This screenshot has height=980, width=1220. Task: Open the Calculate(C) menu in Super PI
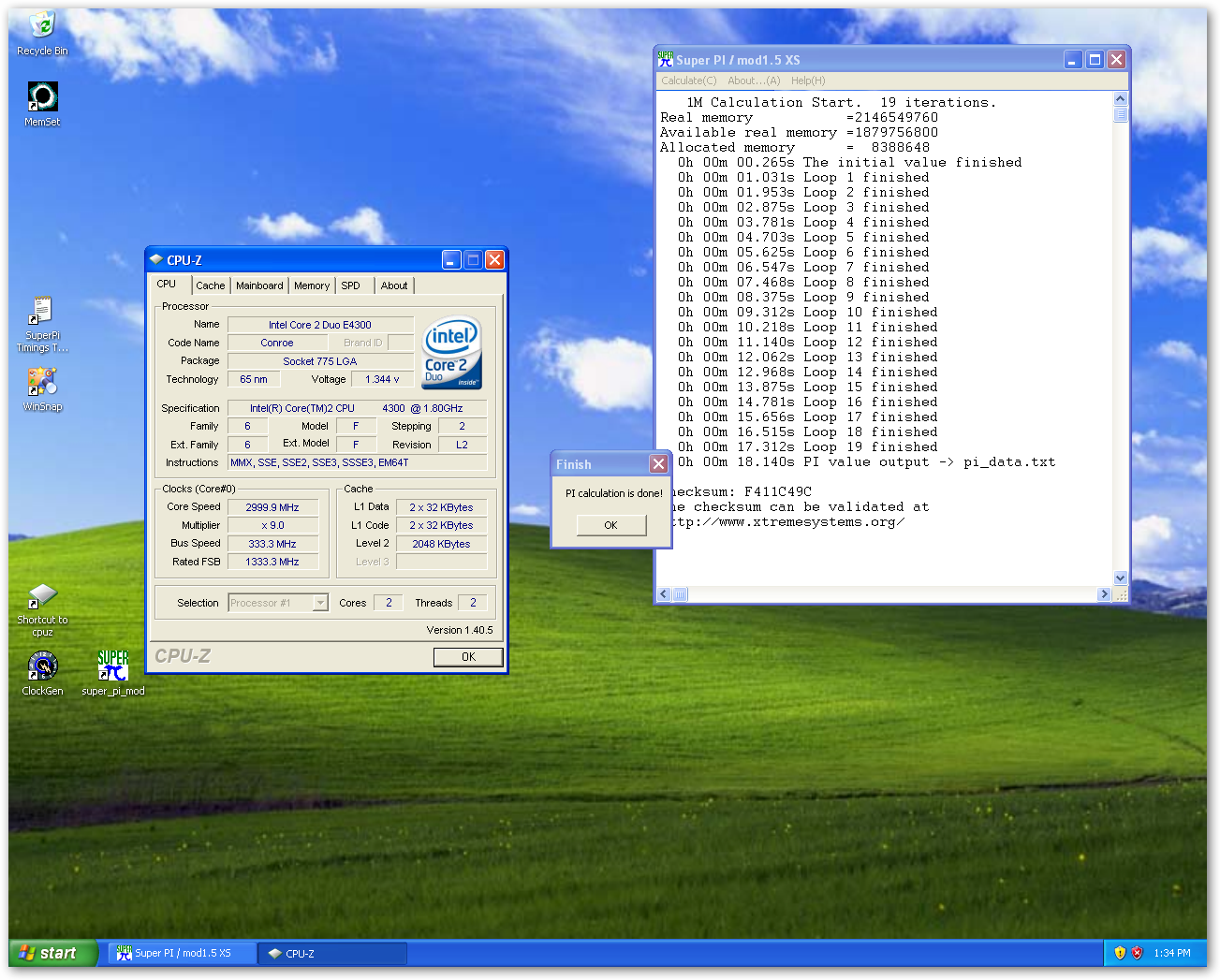pyautogui.click(x=689, y=80)
